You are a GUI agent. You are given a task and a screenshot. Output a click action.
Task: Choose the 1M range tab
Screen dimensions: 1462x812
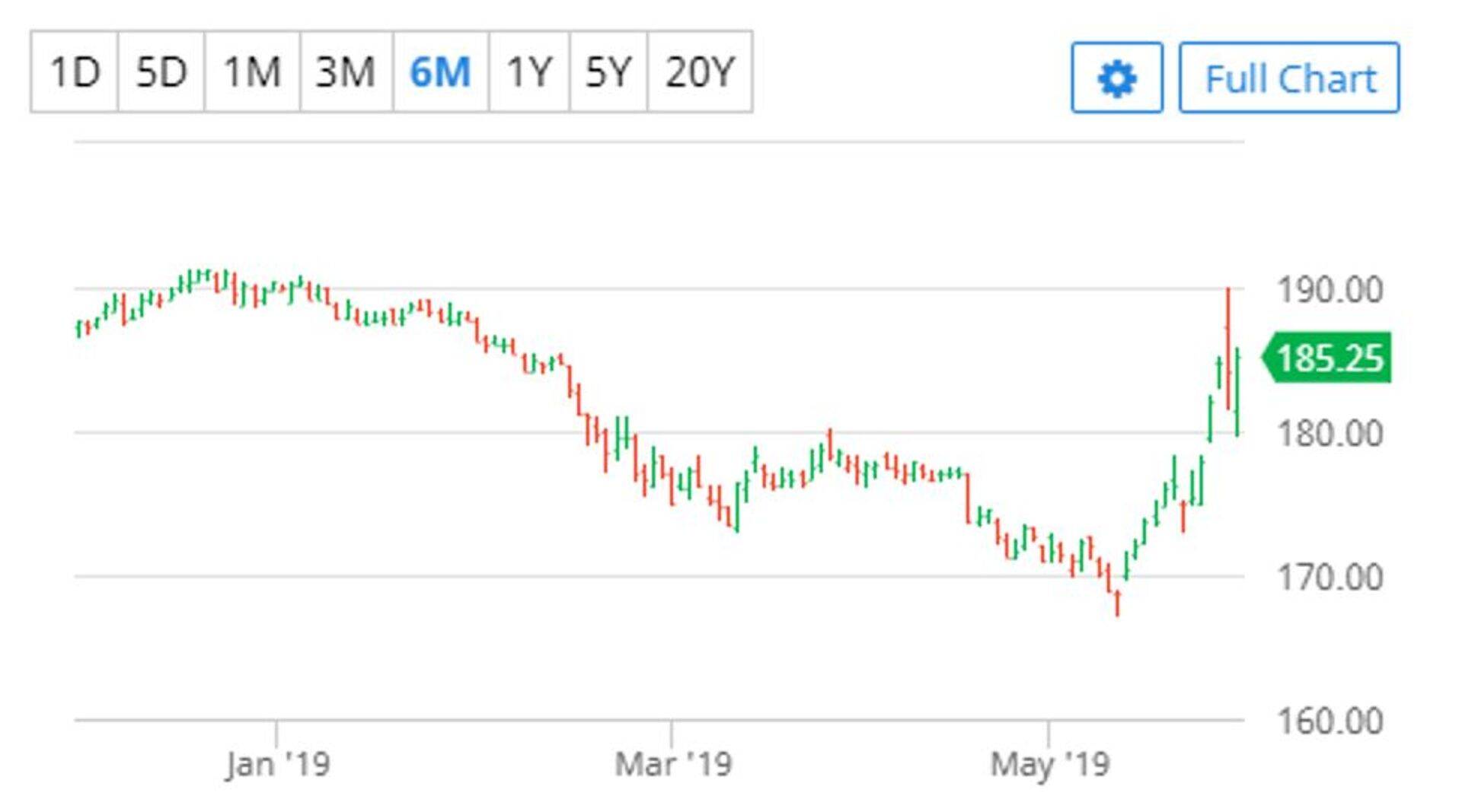pos(252,72)
